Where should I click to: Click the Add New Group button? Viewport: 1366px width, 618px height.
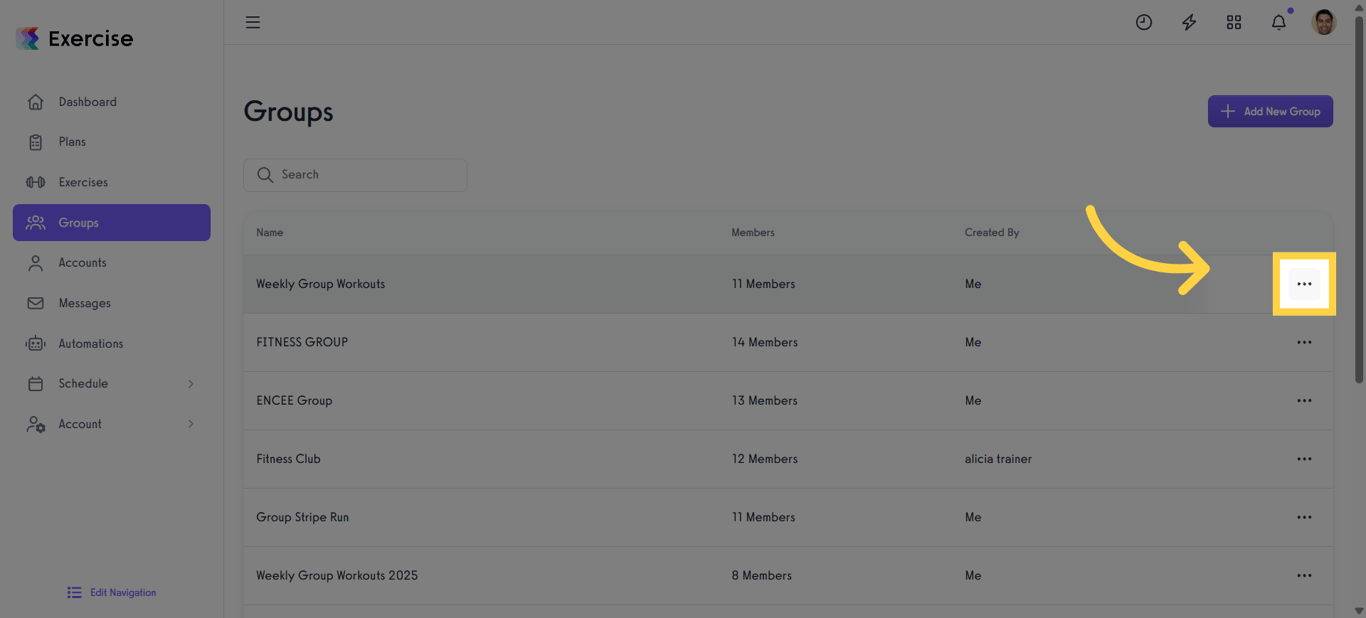click(x=1270, y=111)
